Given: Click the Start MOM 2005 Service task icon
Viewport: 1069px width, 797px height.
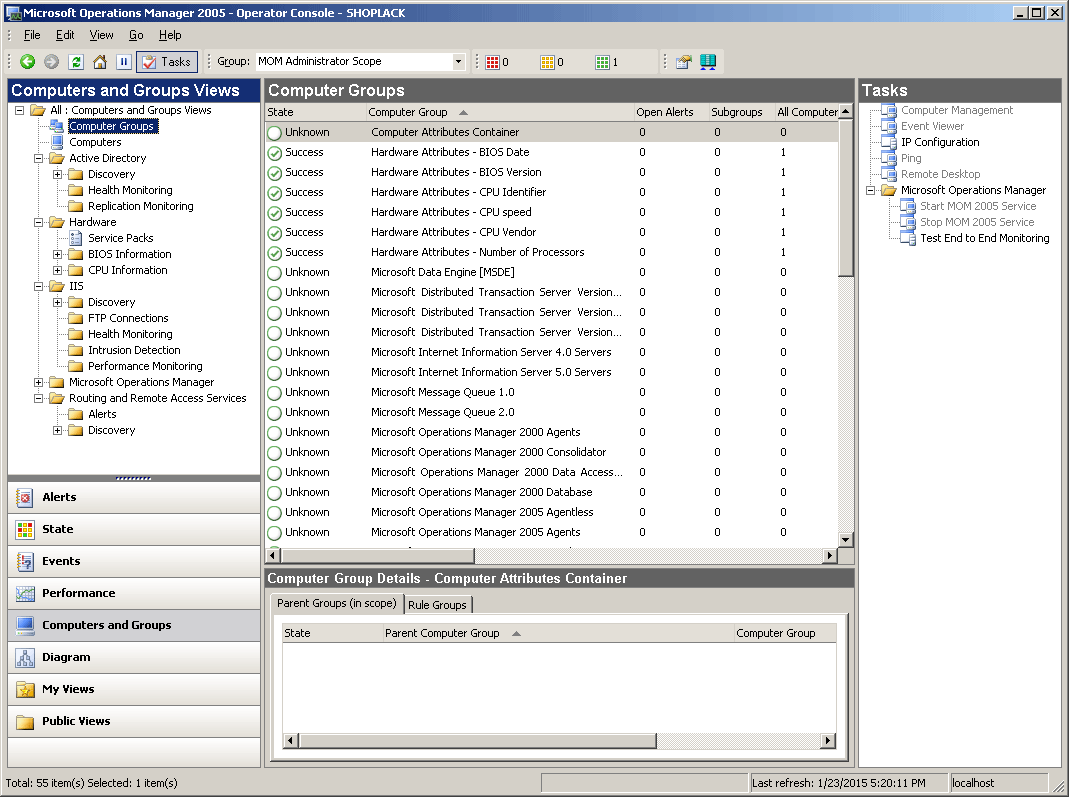Looking at the screenshot, I should (908, 206).
